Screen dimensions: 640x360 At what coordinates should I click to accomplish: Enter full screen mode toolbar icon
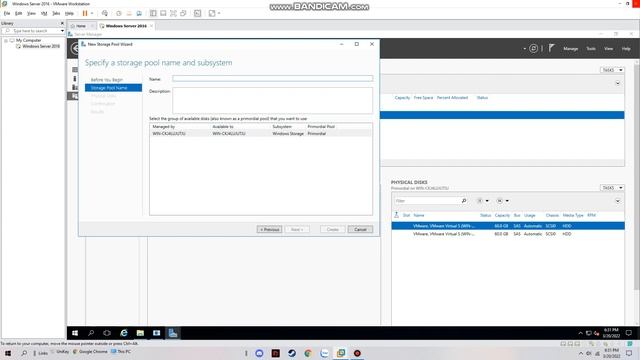[x=173, y=13]
